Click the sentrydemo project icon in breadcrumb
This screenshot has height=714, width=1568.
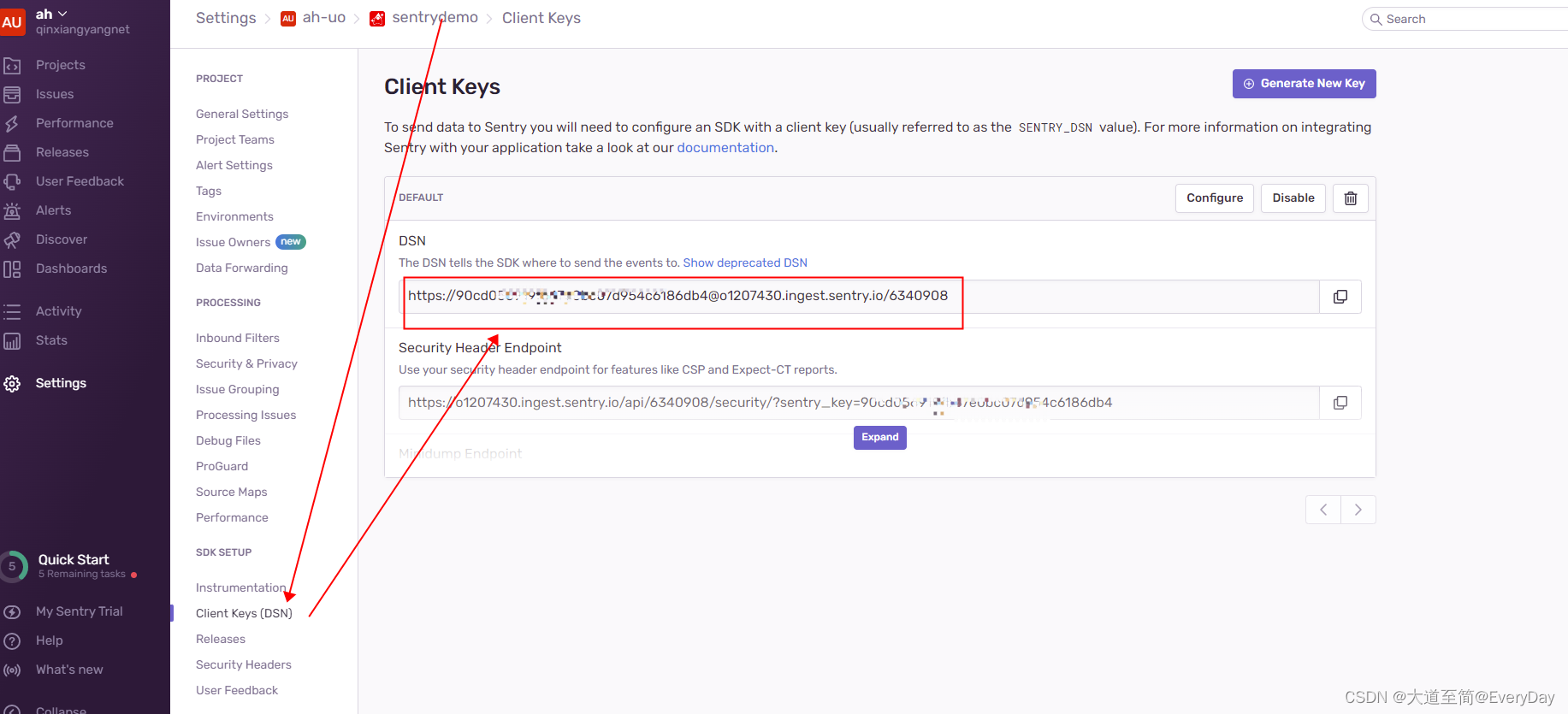click(377, 19)
